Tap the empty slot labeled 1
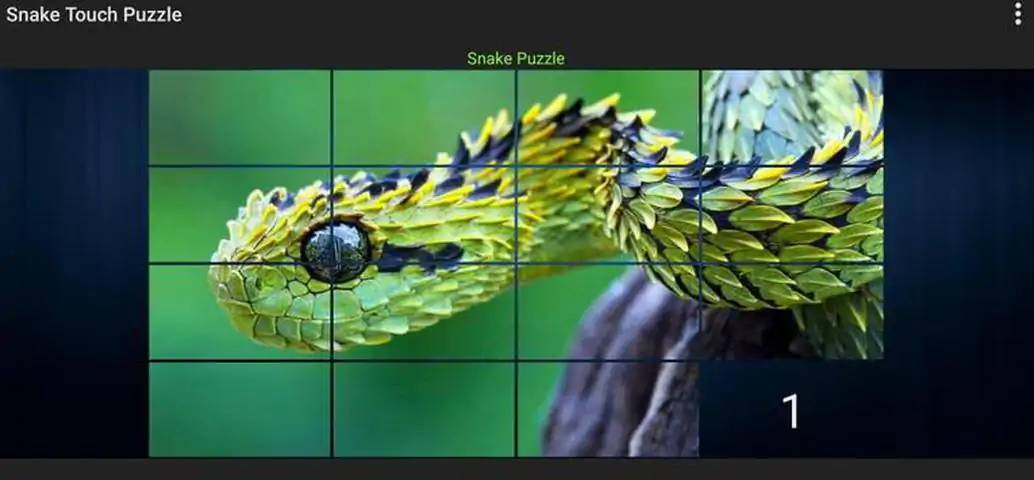The image size is (1034, 480). [x=791, y=409]
